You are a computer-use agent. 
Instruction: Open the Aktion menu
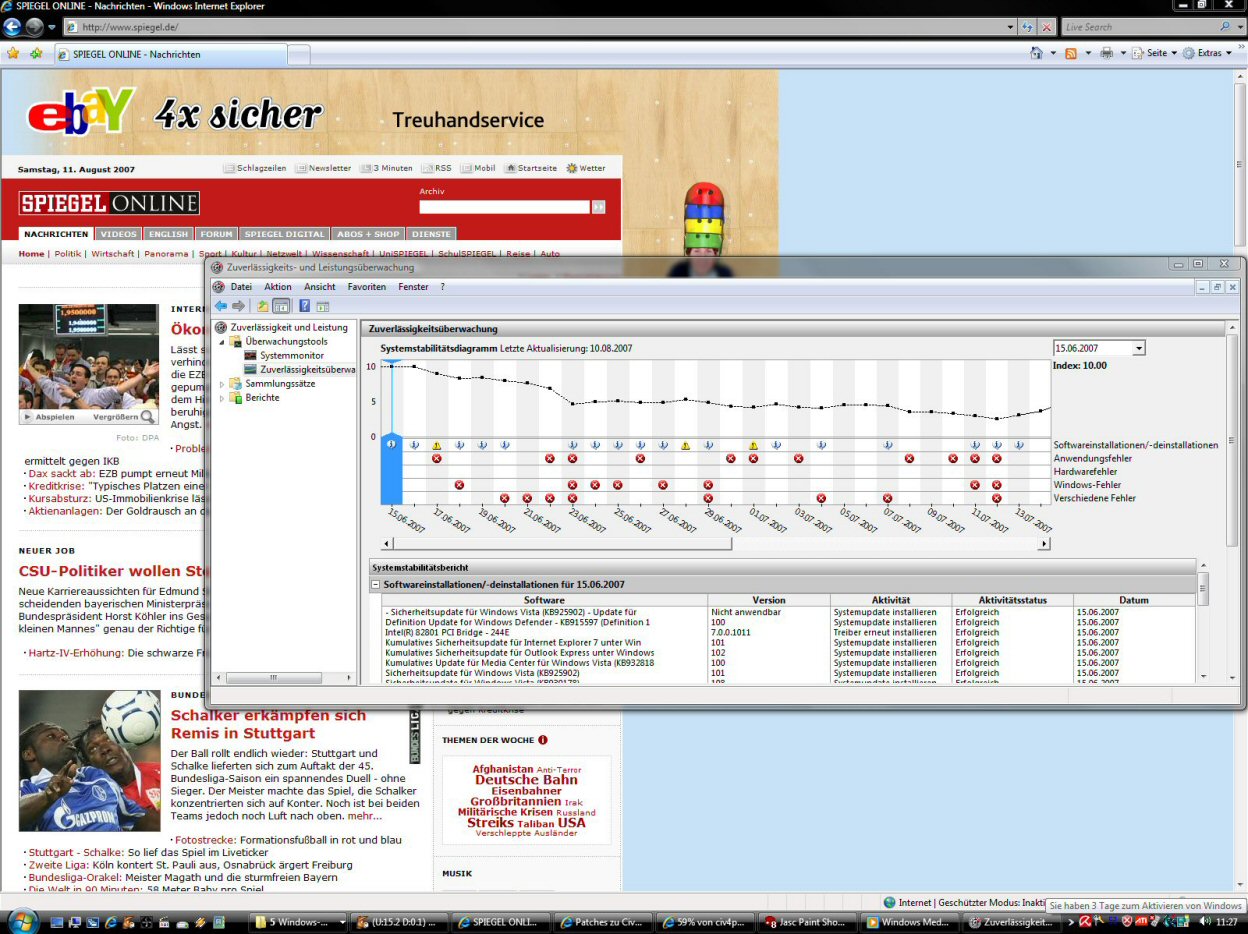pyautogui.click(x=278, y=287)
